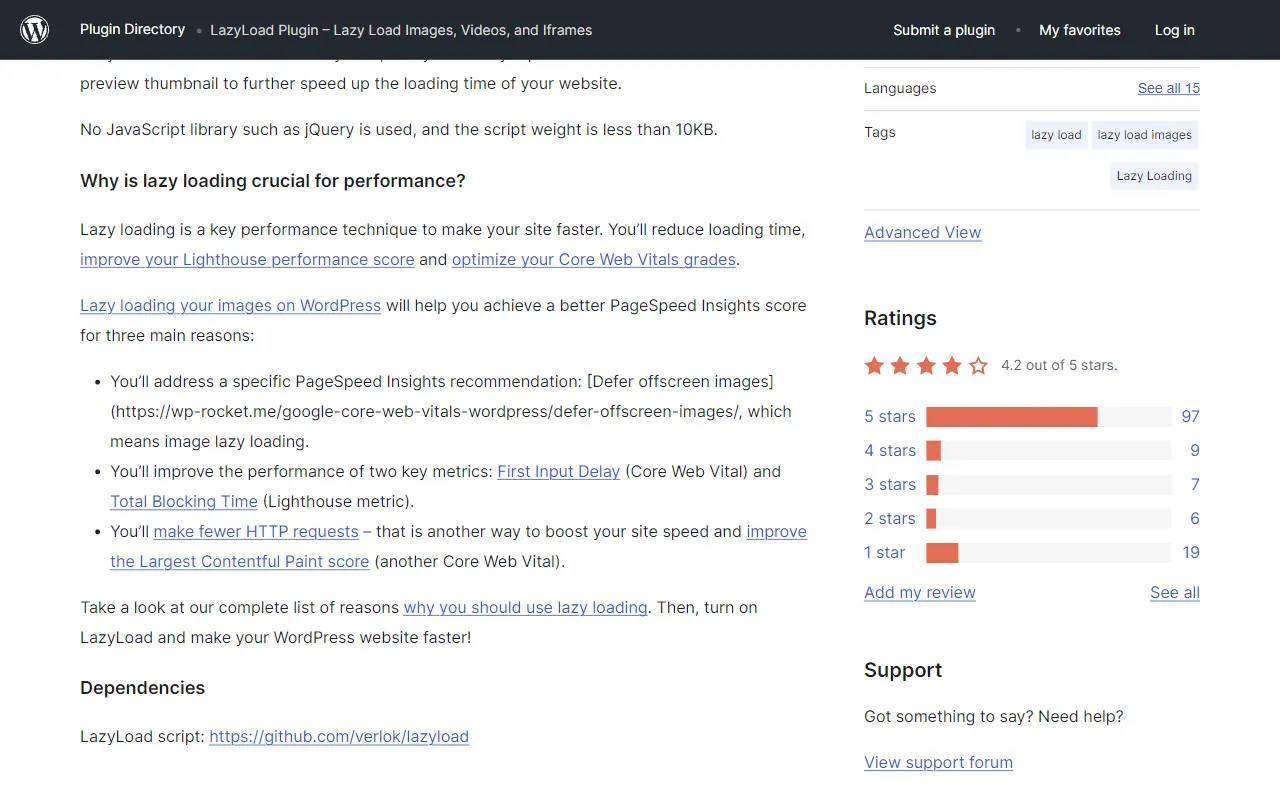Select the 'lazy load images' tag

point(1145,135)
